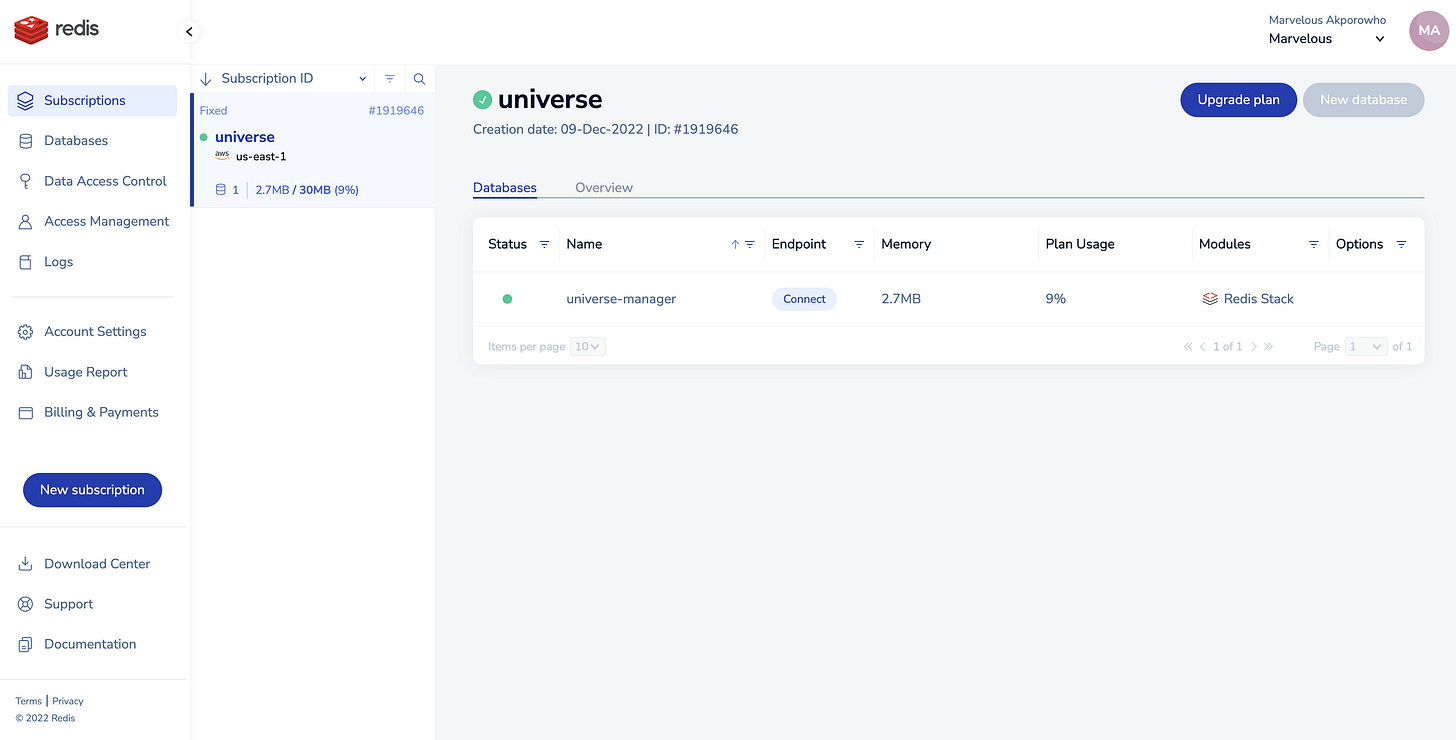Click the Endpoint column filter icon

[859, 244]
